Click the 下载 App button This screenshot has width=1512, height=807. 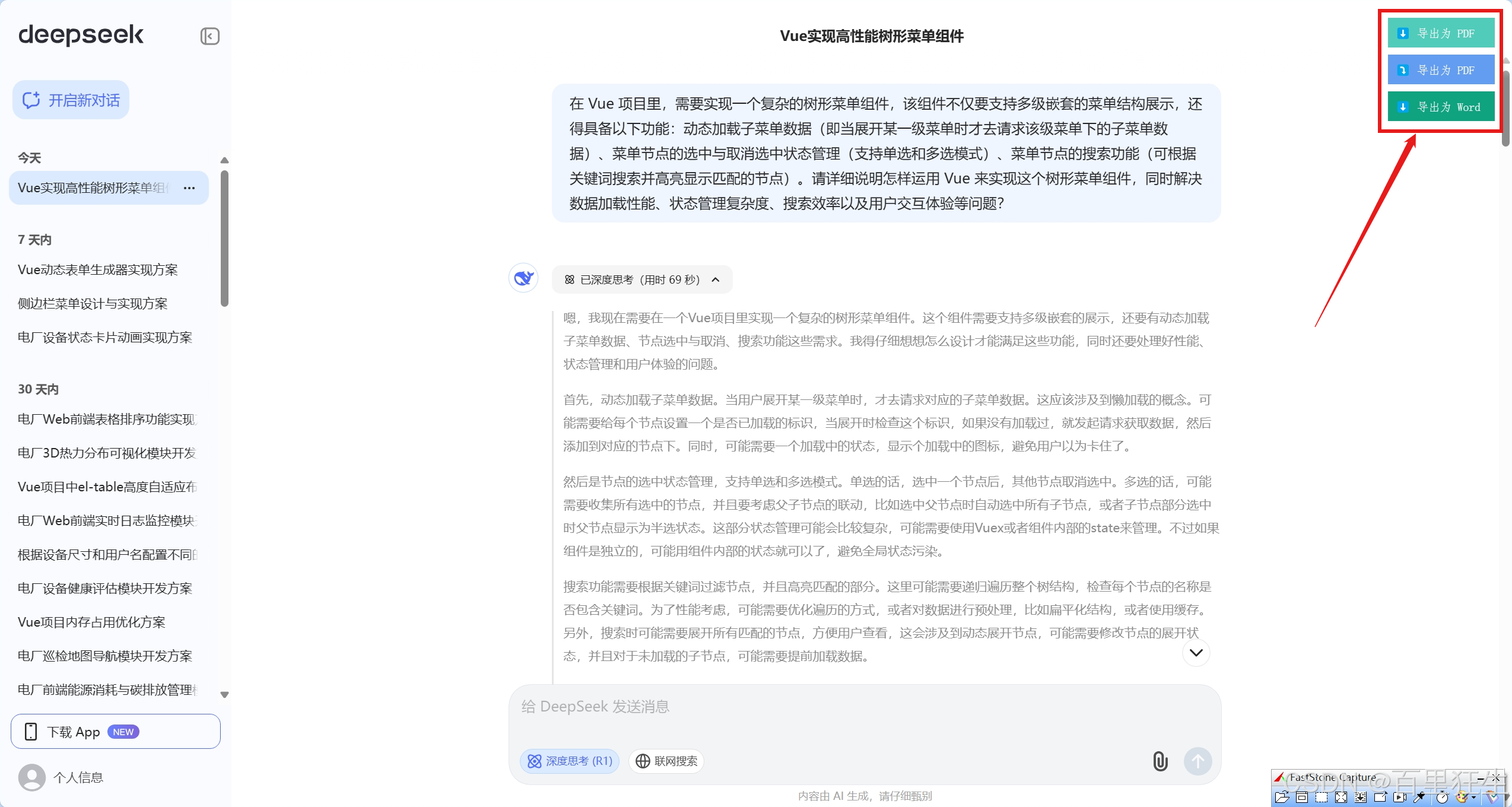pyautogui.click(x=116, y=732)
